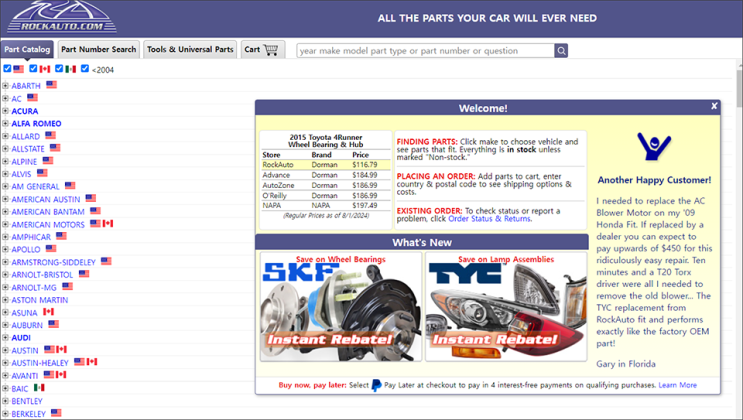Screen dimensions: 743x420
Task: Expand the APOLLO tree node
Action: tap(5, 249)
